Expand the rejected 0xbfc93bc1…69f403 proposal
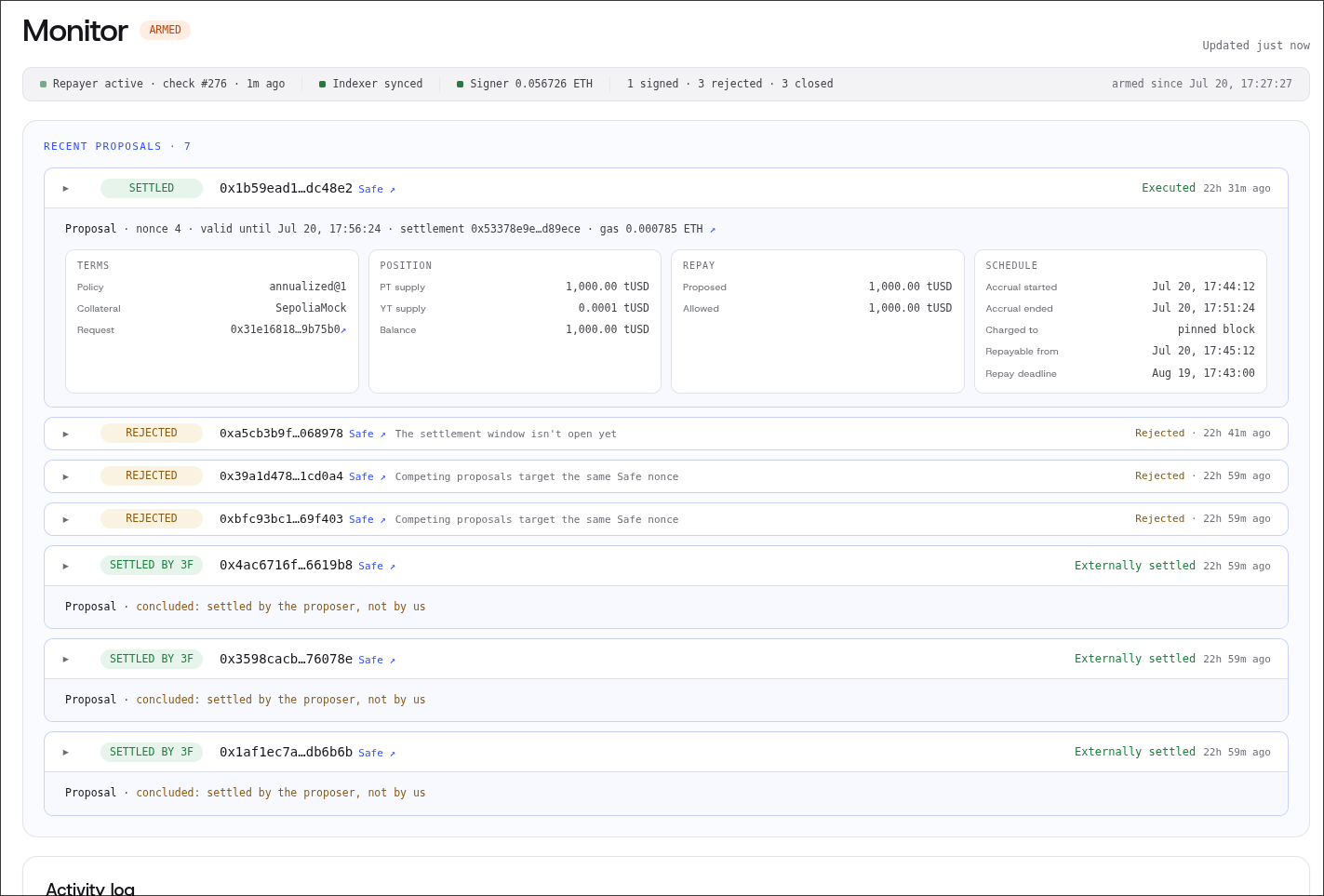This screenshot has width=1324, height=896. click(66, 519)
